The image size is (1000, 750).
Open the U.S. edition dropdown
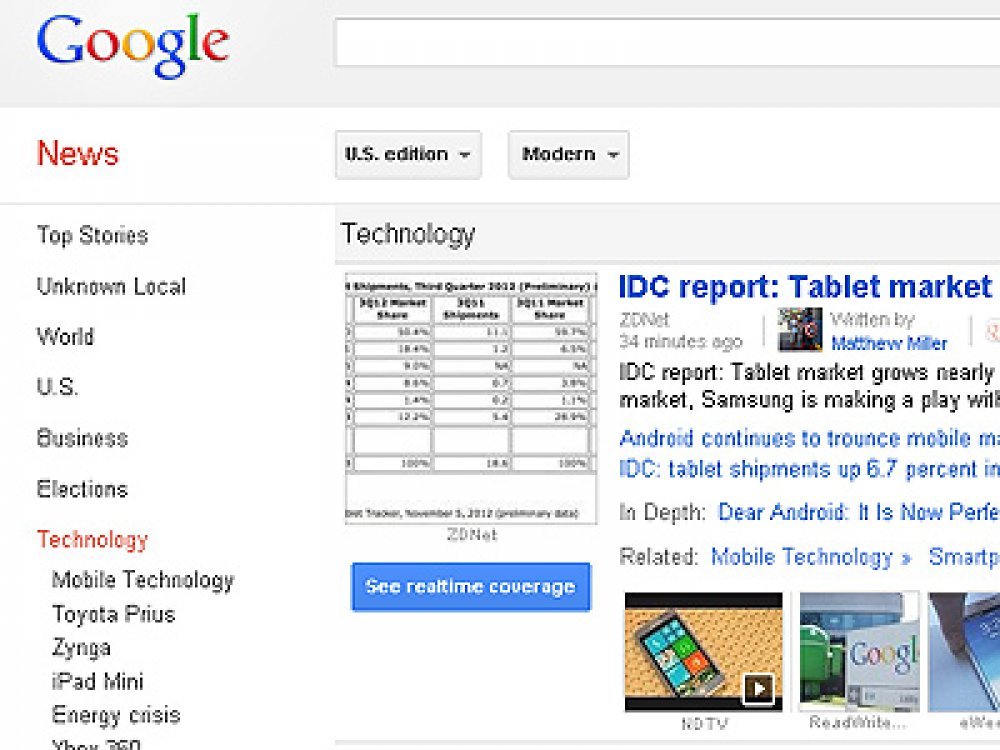408,154
